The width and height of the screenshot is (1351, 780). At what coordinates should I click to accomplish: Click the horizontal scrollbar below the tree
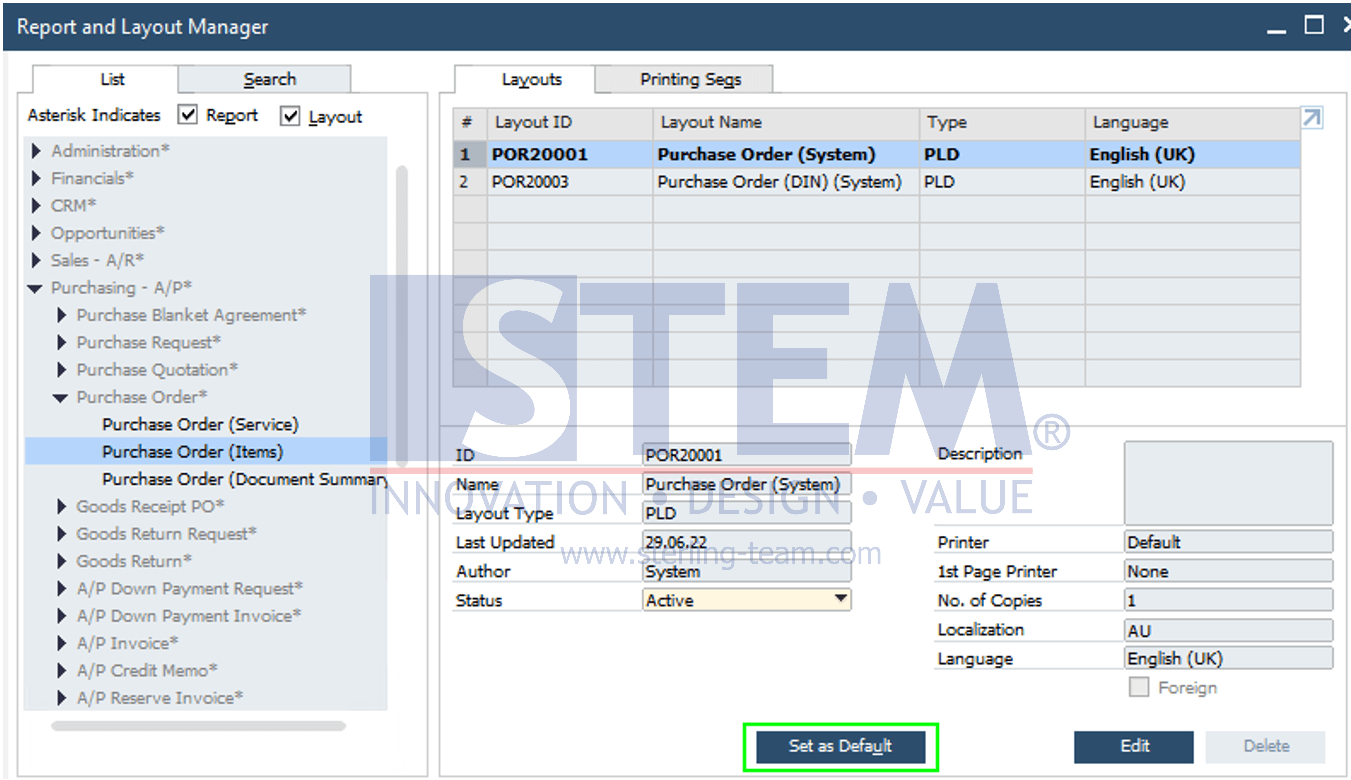(200, 724)
